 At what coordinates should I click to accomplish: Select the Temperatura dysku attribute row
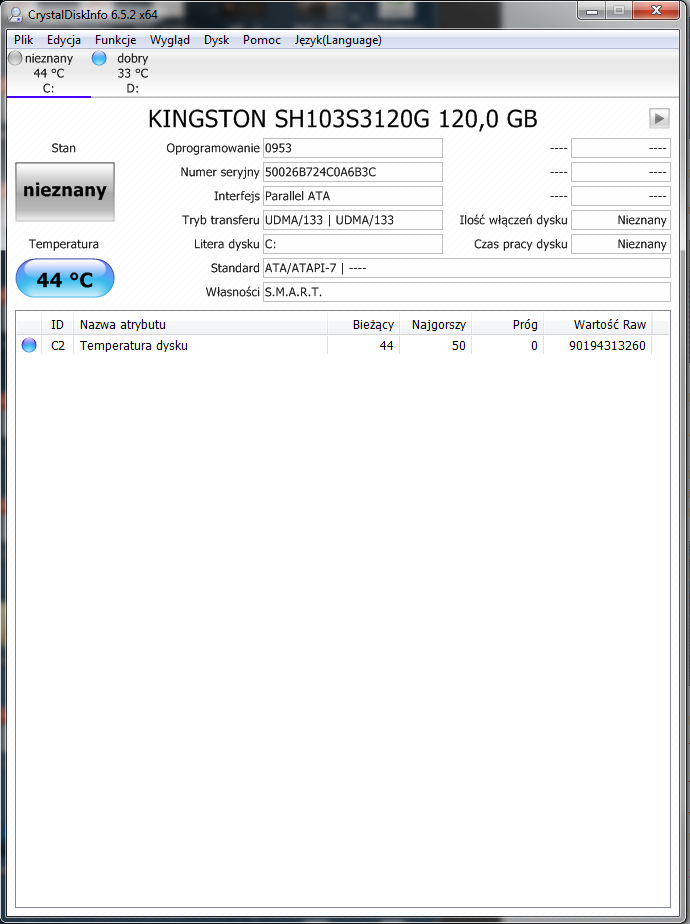tap(342, 345)
